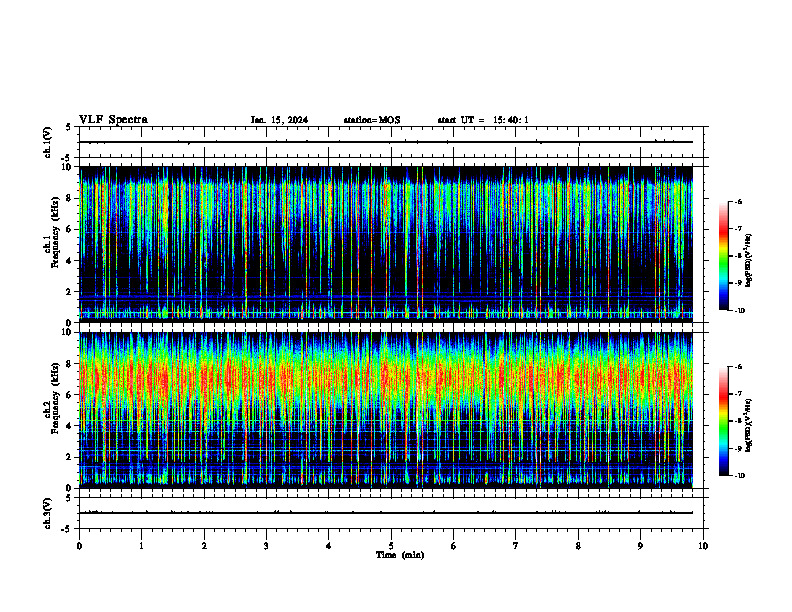Click the "-8" tick on ch.2 colorbar
Image resolution: width=792 pixels, height=612 pixels.
click(737, 421)
